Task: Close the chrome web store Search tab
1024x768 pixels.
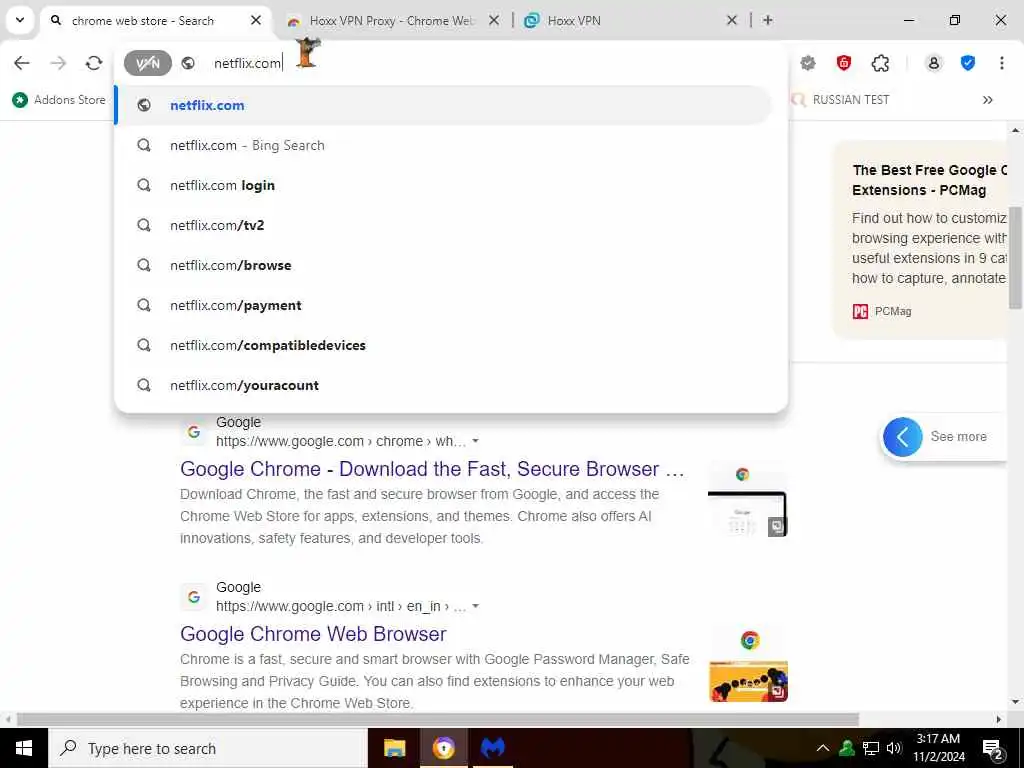Action: 256,20
